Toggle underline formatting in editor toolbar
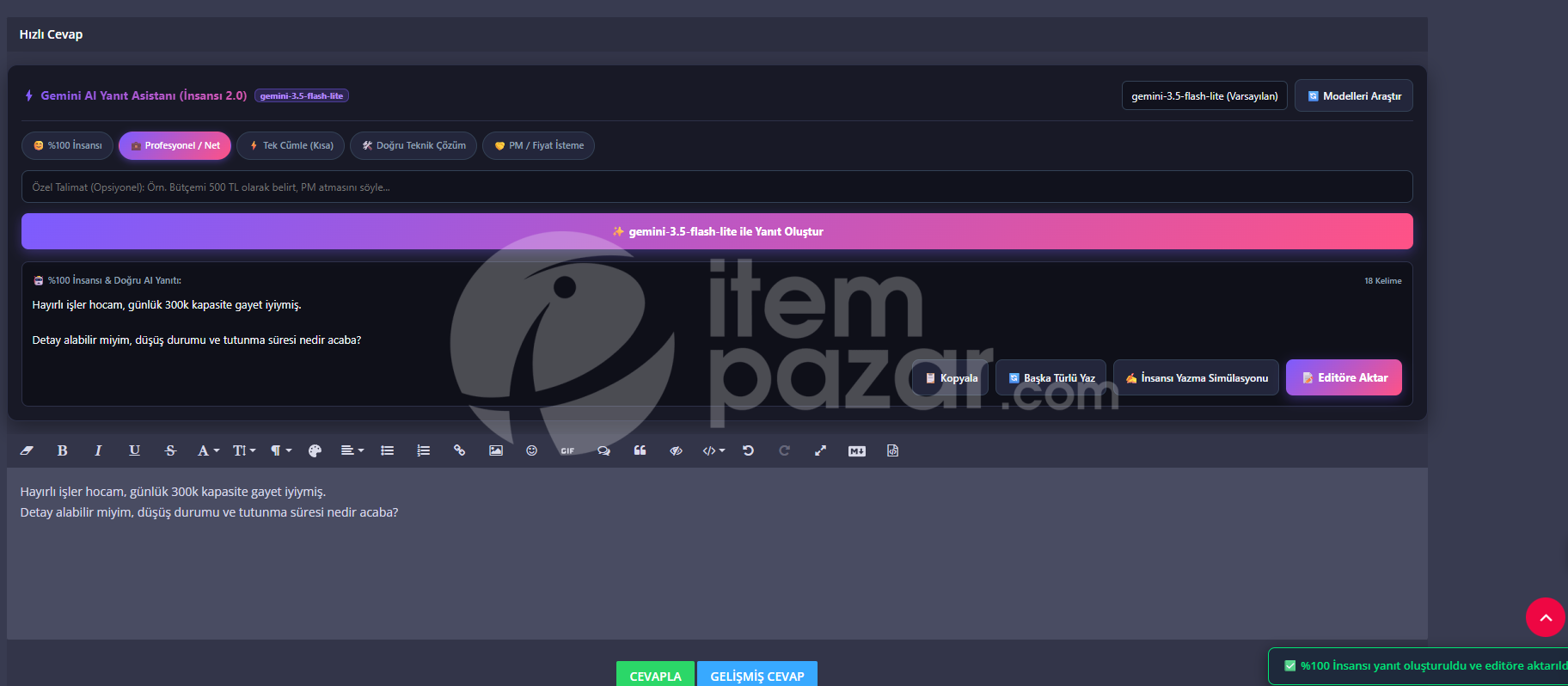 [134, 450]
